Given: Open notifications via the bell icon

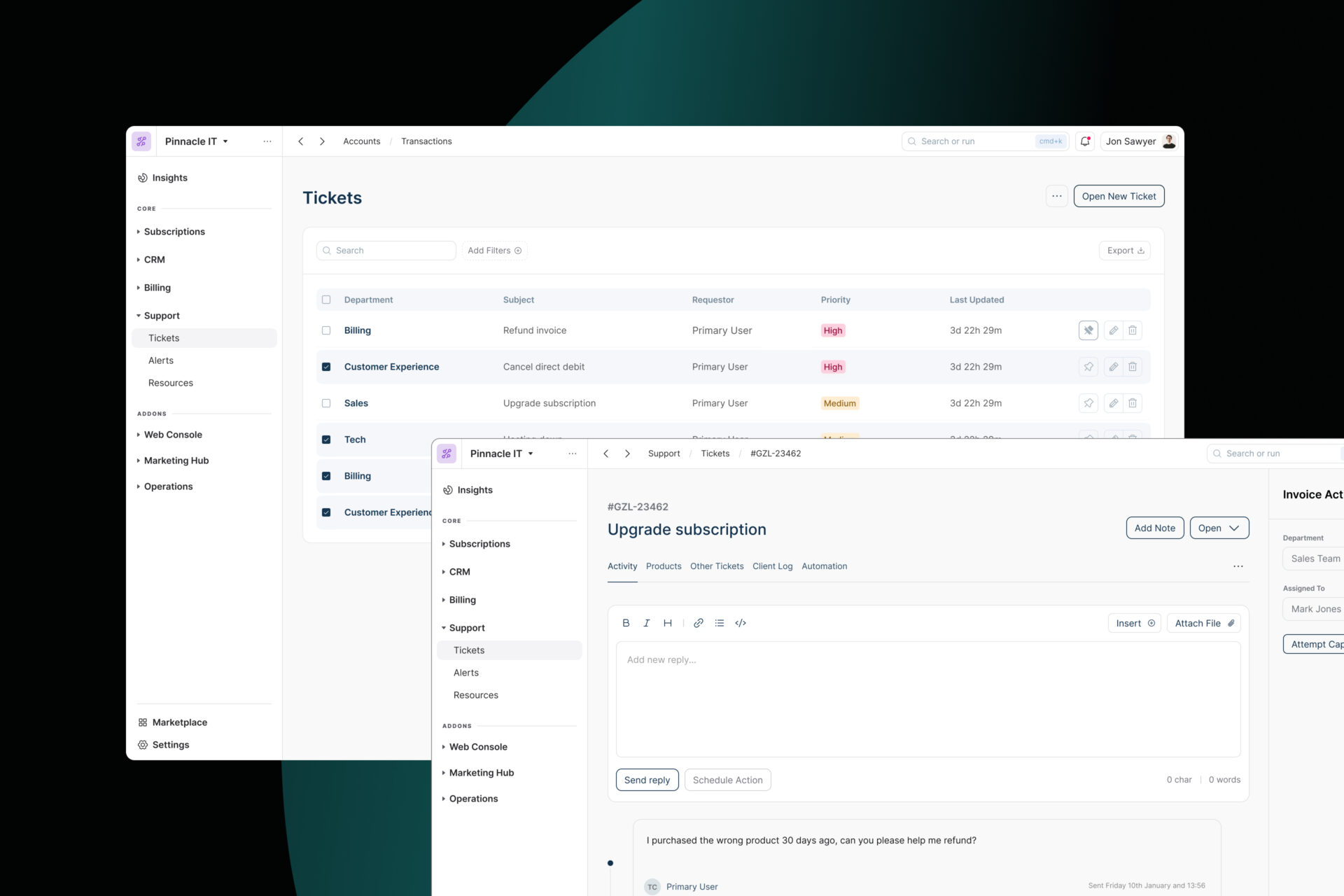Looking at the screenshot, I should click(x=1085, y=141).
